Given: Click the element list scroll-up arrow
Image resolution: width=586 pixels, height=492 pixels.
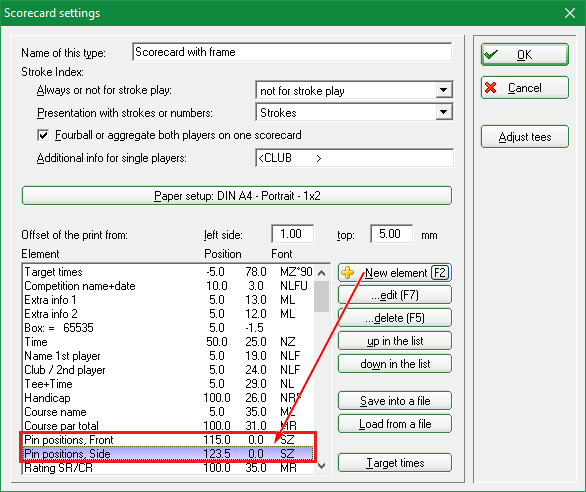Looking at the screenshot, I should [321, 273].
